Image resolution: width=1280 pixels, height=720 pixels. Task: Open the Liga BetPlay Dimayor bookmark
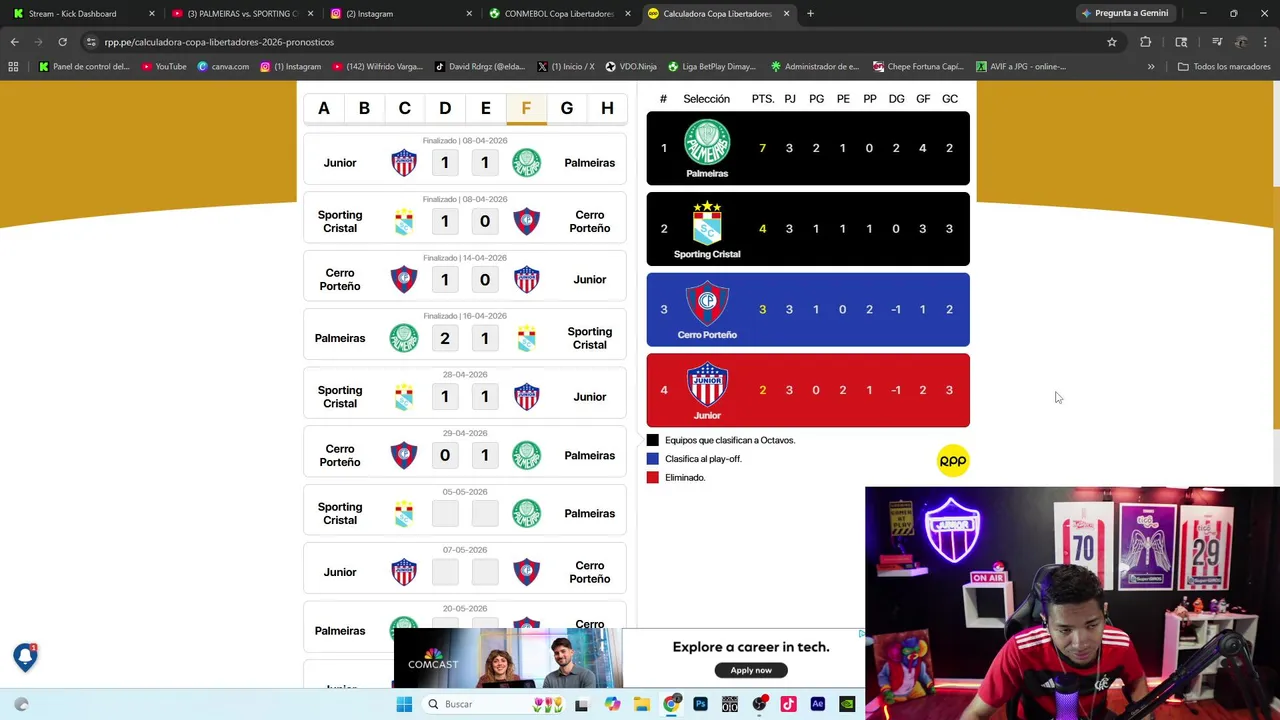[712, 67]
